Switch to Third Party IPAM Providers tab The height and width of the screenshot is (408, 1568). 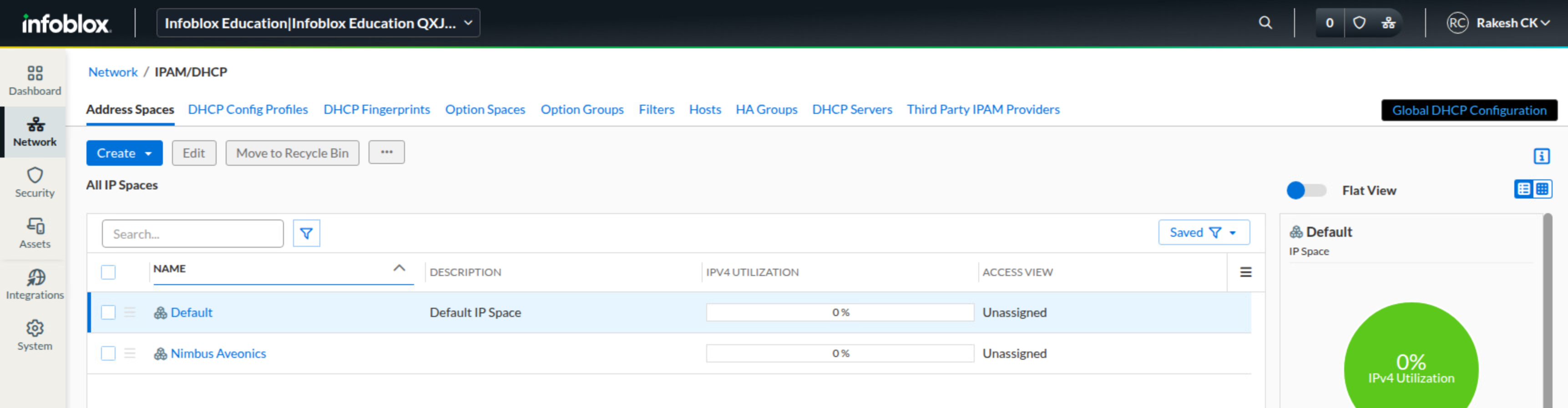coord(983,110)
